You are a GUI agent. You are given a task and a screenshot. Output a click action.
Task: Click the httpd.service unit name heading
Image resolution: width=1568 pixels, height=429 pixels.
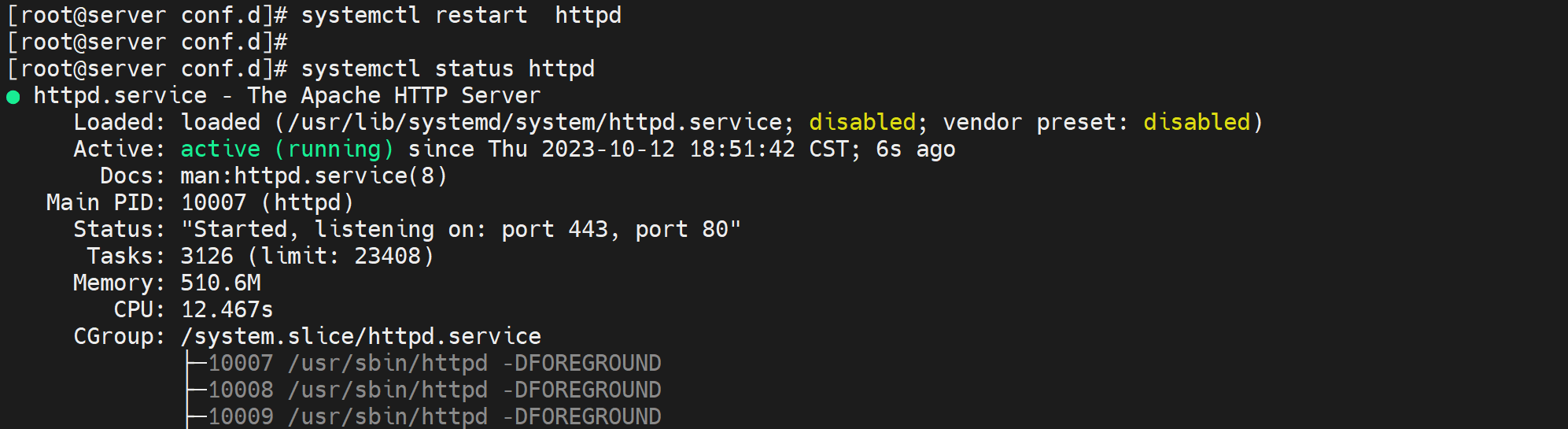point(120,96)
